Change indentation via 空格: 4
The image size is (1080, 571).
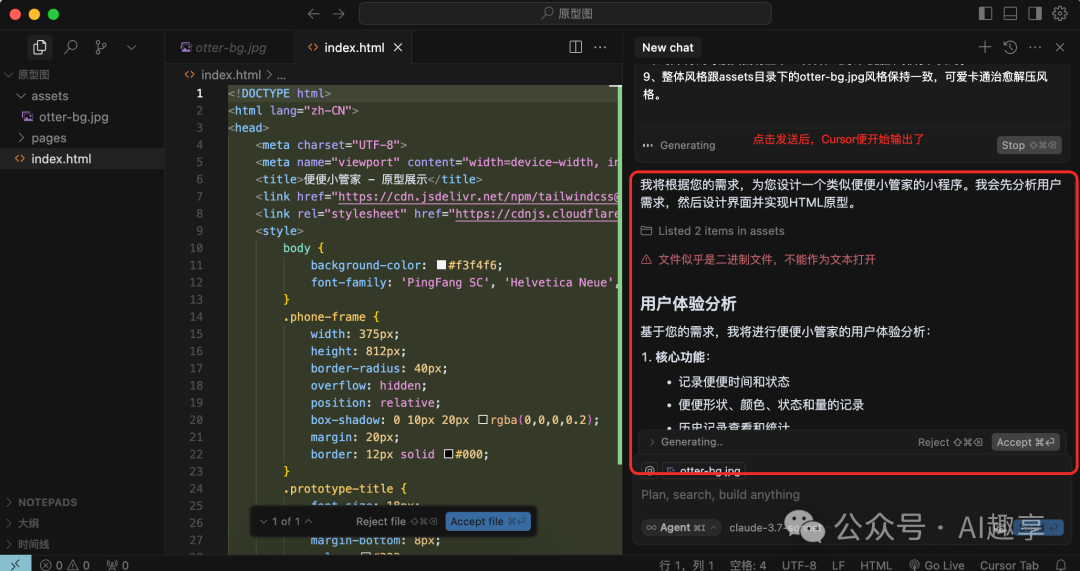[x=748, y=565]
